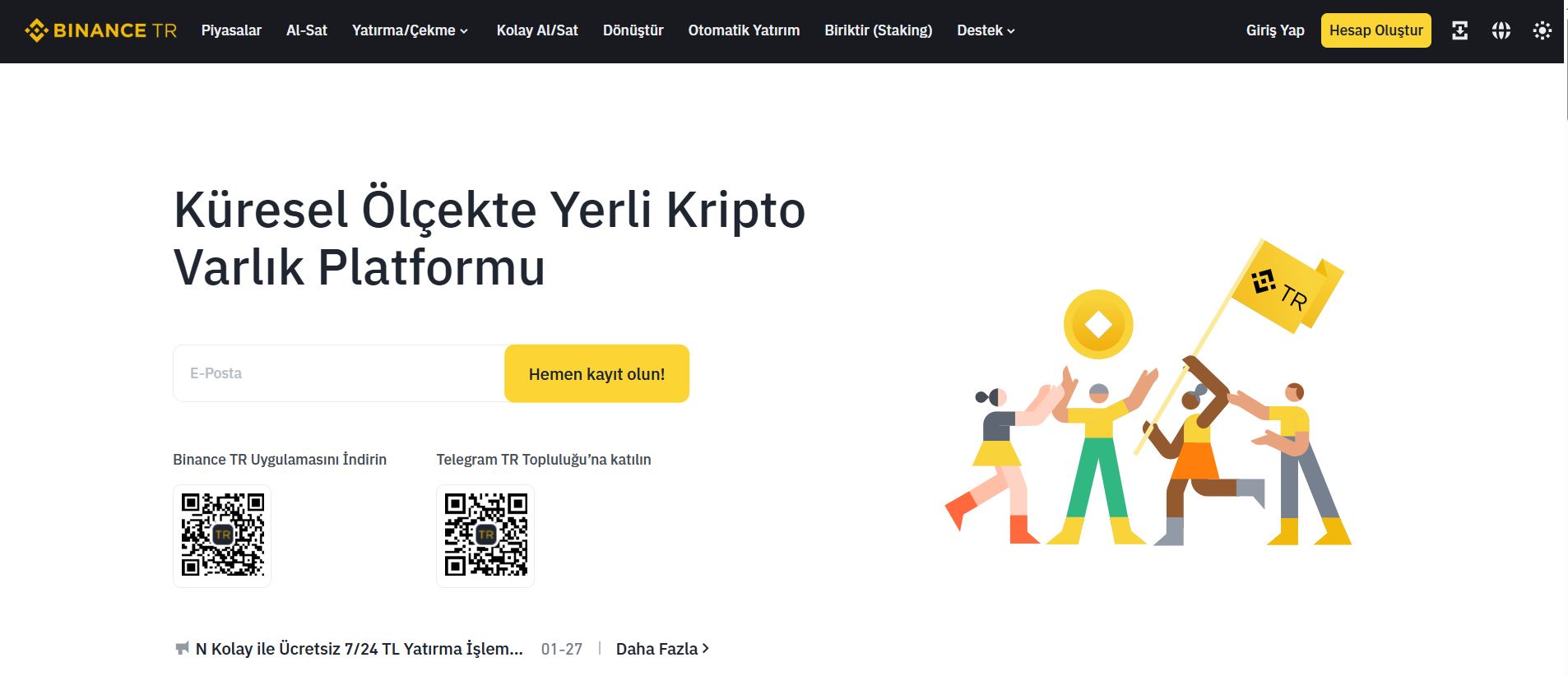Expand the Destek dropdown
Screen dimensions: 1568x676
click(x=986, y=30)
